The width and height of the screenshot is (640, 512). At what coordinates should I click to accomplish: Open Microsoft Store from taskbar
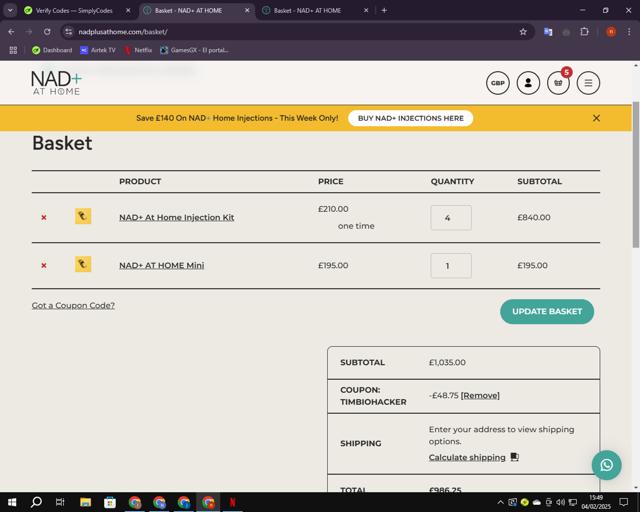[x=110, y=502]
